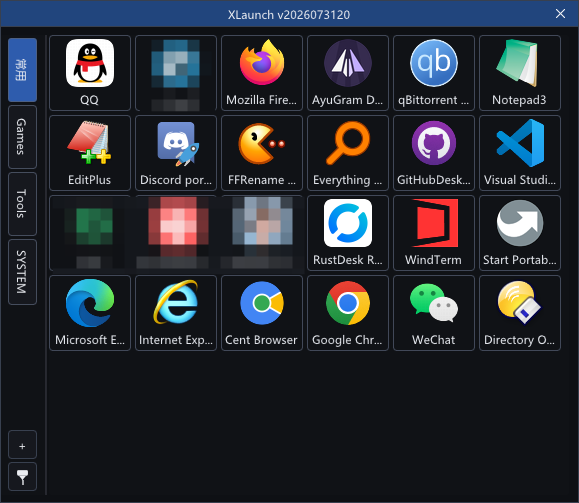Switch to the Tools tab
Viewport: 579px width, 503px height.
click(22, 203)
